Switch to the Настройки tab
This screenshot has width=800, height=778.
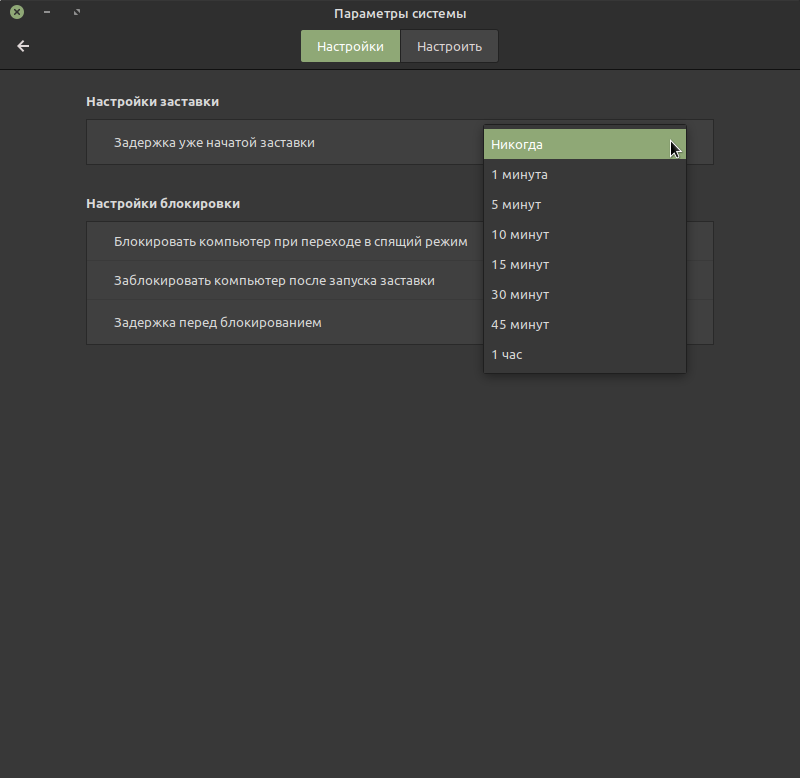pos(350,46)
